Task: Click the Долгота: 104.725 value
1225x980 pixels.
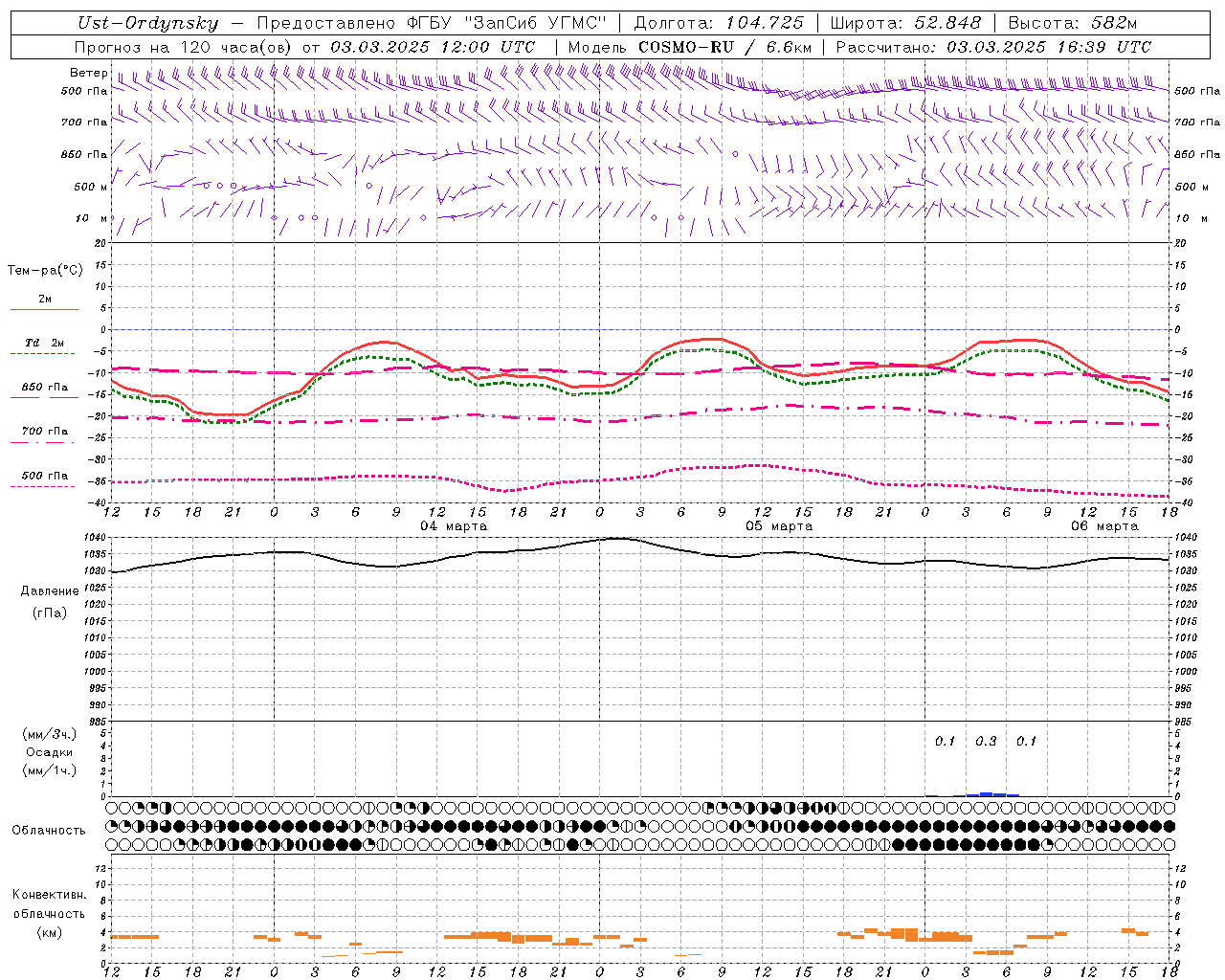Action: coord(718,23)
